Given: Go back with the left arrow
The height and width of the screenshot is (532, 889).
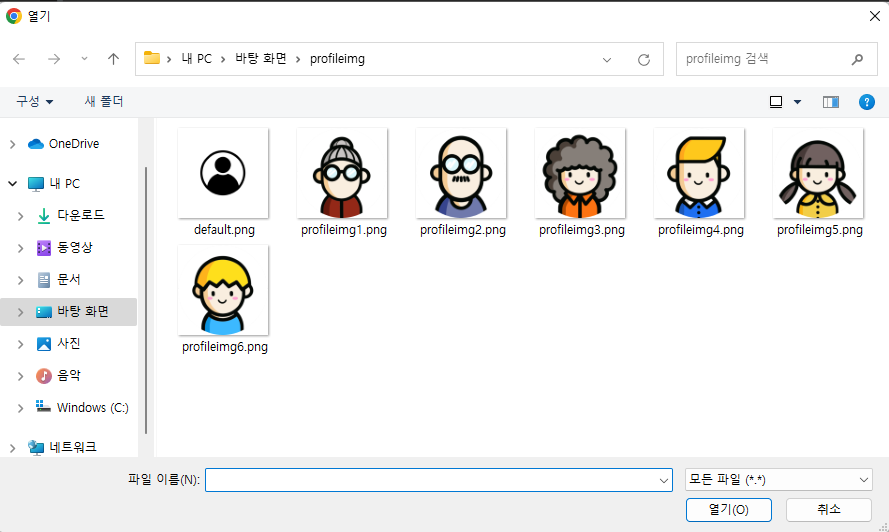Looking at the screenshot, I should click(x=19, y=59).
